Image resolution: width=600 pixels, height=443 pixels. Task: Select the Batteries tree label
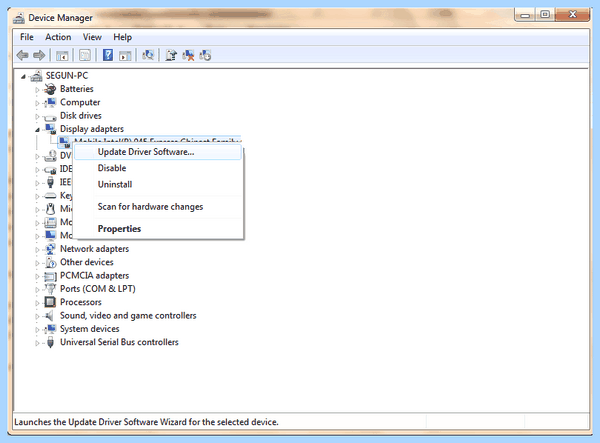tap(77, 89)
